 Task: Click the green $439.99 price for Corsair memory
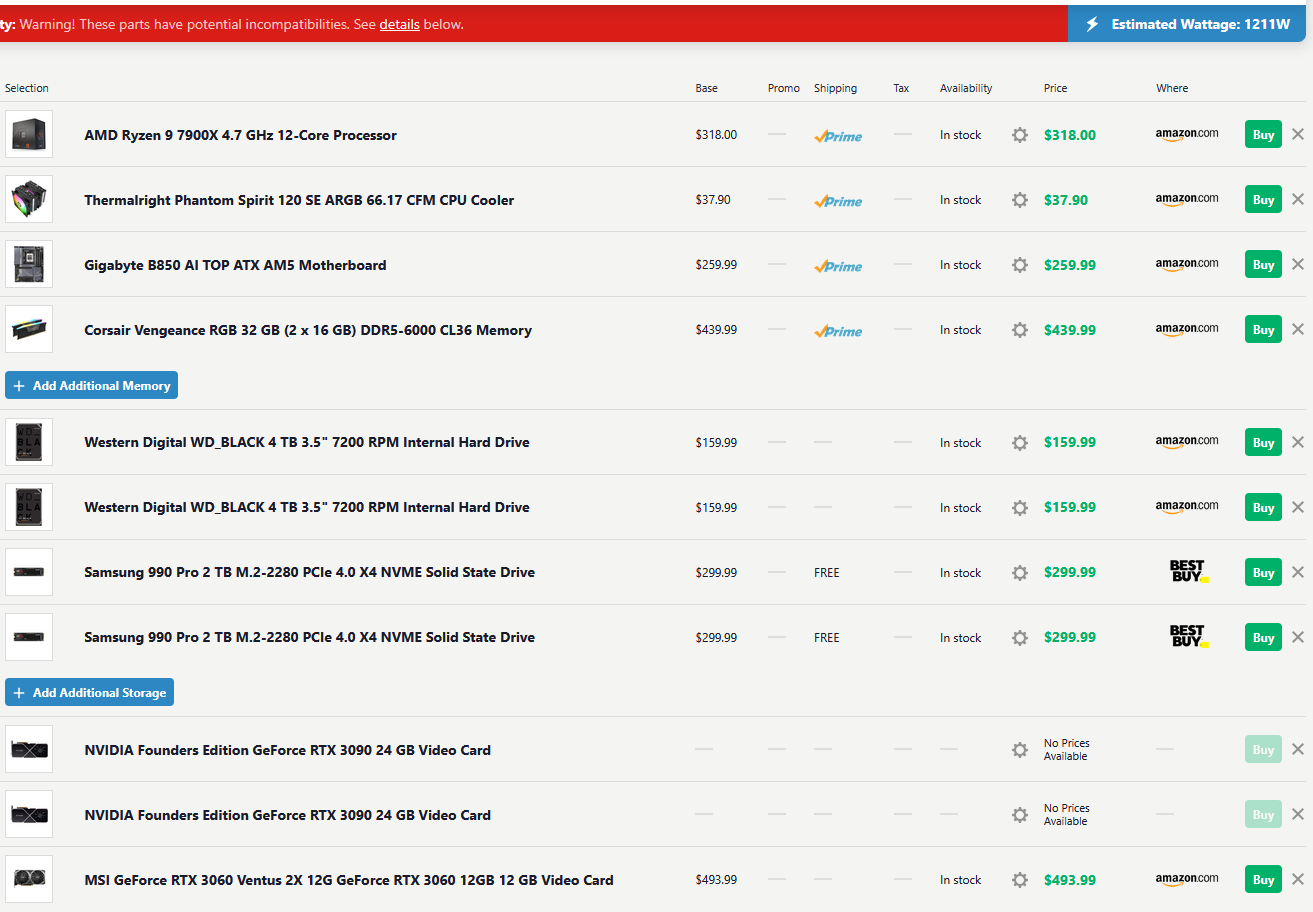(1070, 330)
